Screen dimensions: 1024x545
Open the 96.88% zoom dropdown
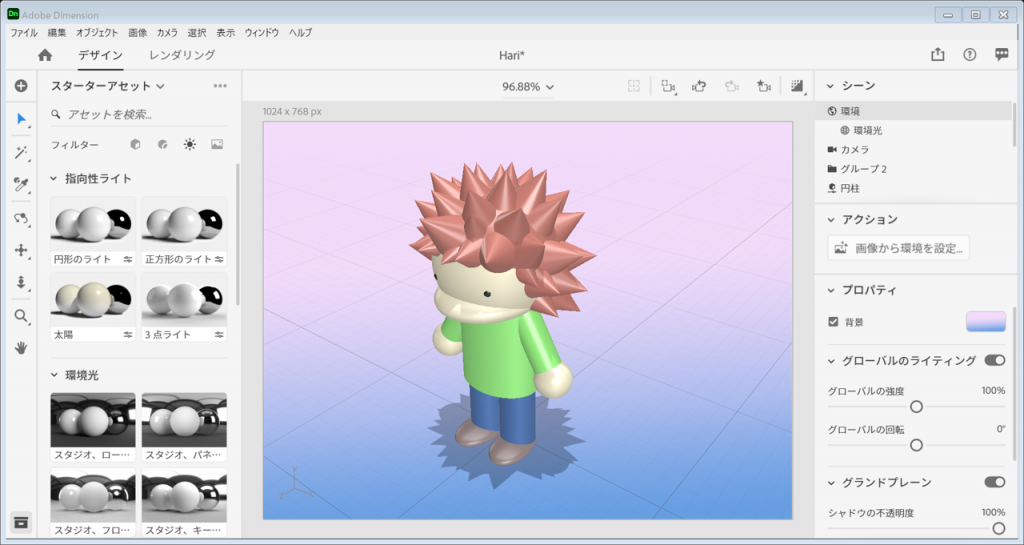pos(528,87)
